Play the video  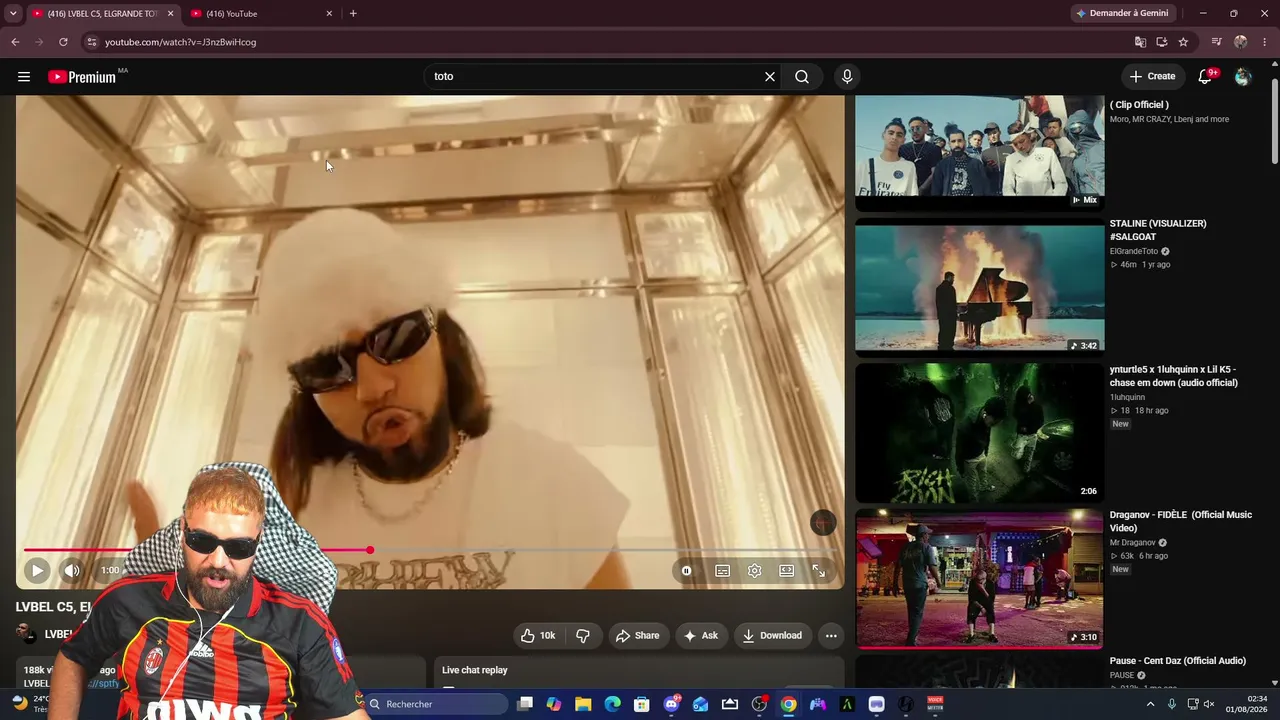37,571
